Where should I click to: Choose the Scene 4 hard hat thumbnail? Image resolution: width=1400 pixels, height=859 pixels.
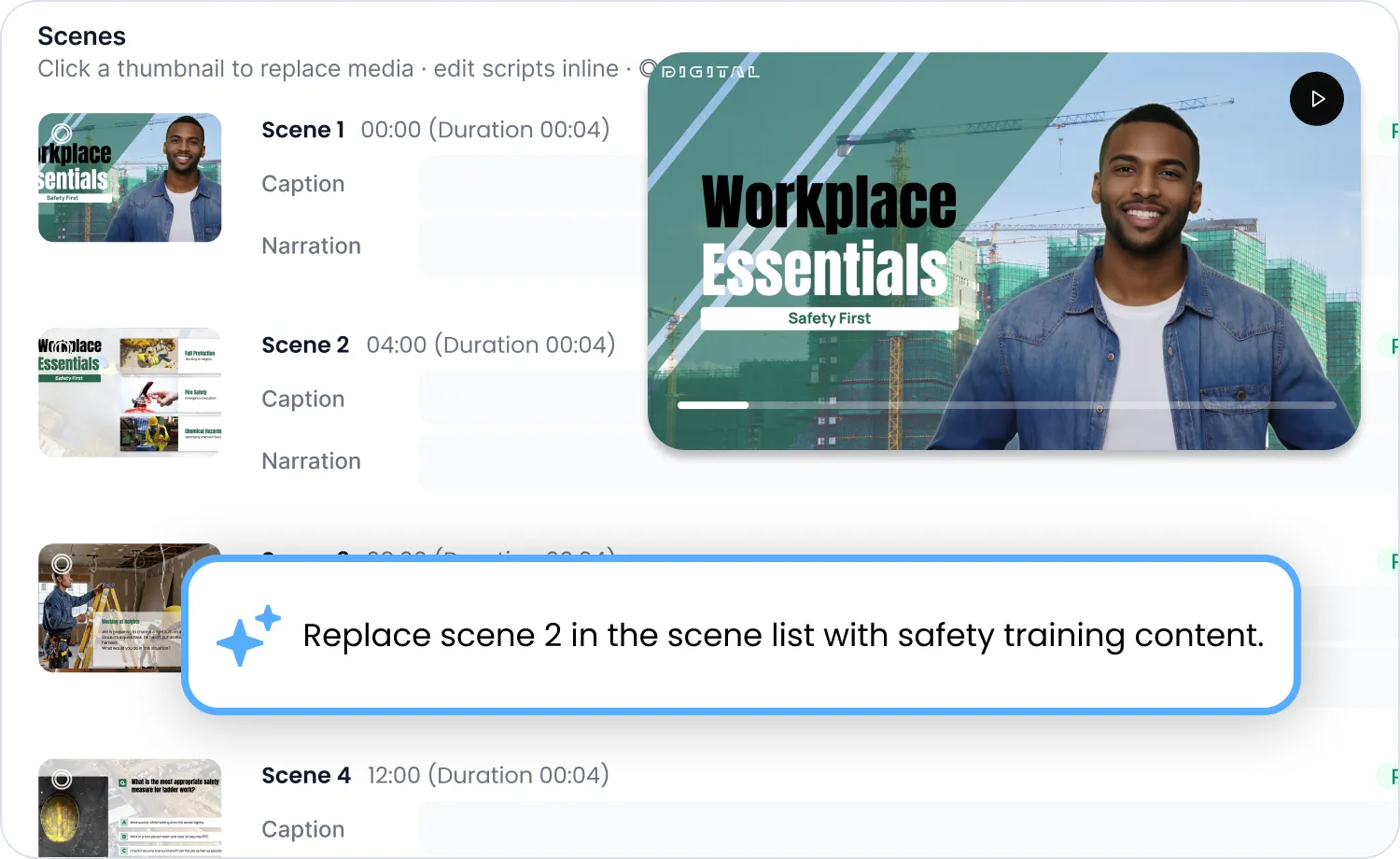click(130, 809)
